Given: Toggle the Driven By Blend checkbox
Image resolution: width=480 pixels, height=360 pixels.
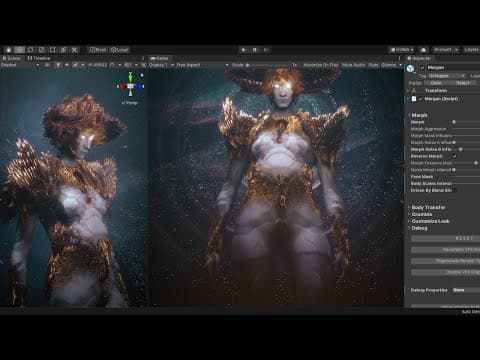Looking at the screenshot, I should click(455, 190).
